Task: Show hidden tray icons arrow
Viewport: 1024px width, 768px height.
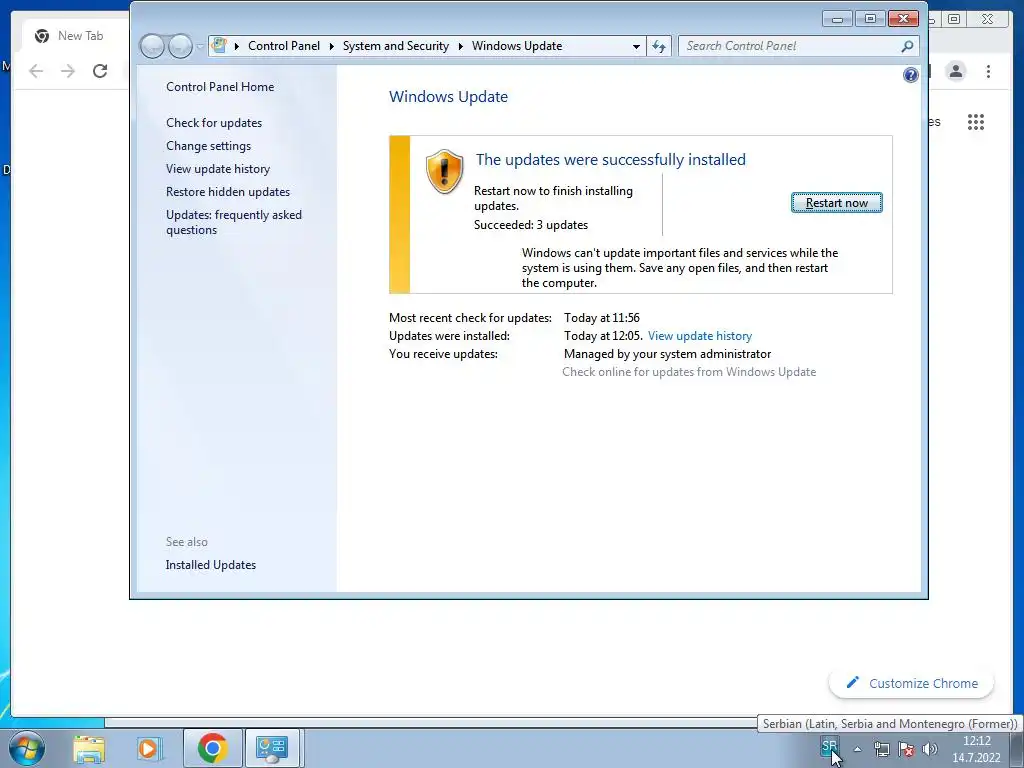Action: [x=857, y=749]
